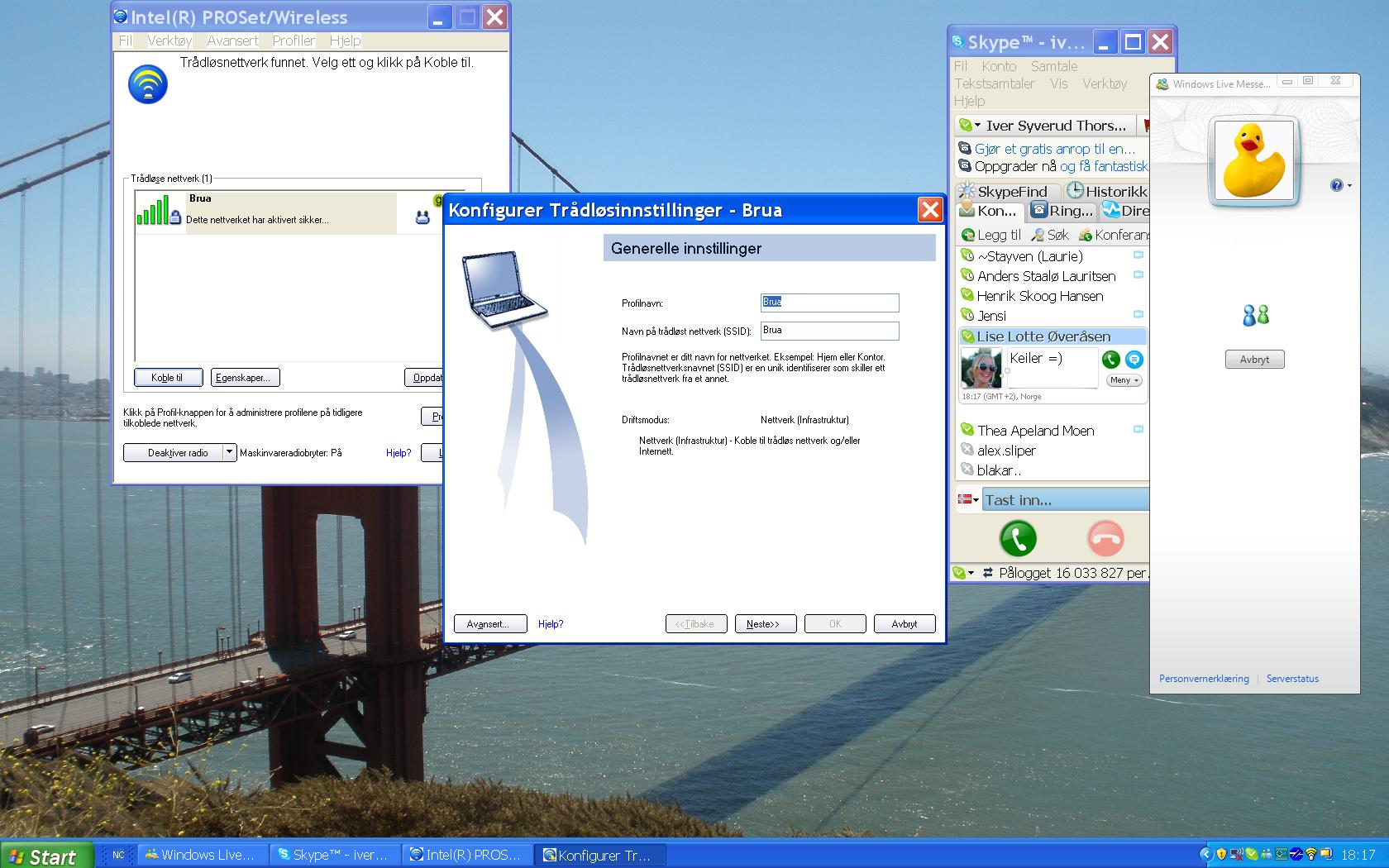Click SSID network name input field

coord(829,331)
